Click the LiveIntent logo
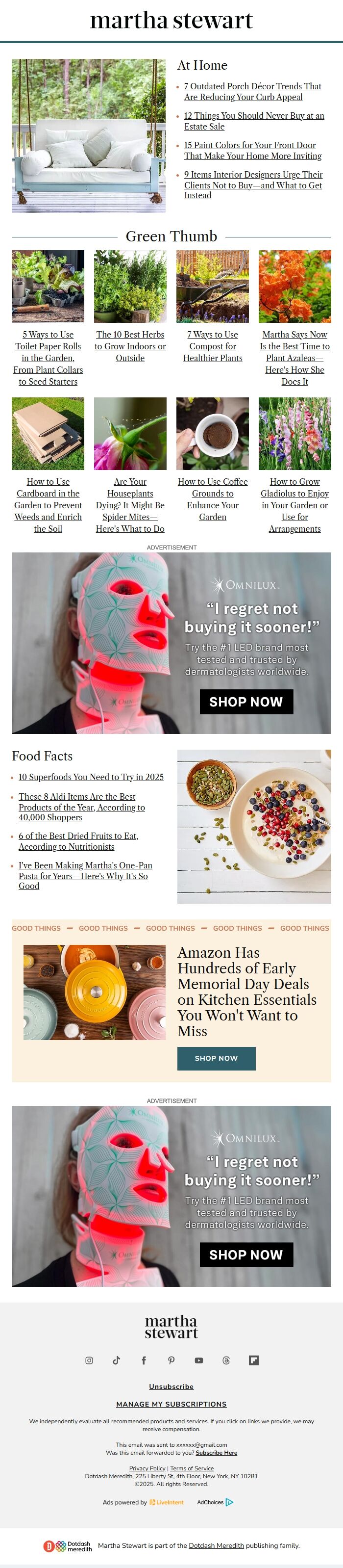The height and width of the screenshot is (1568, 343). 167,1502
